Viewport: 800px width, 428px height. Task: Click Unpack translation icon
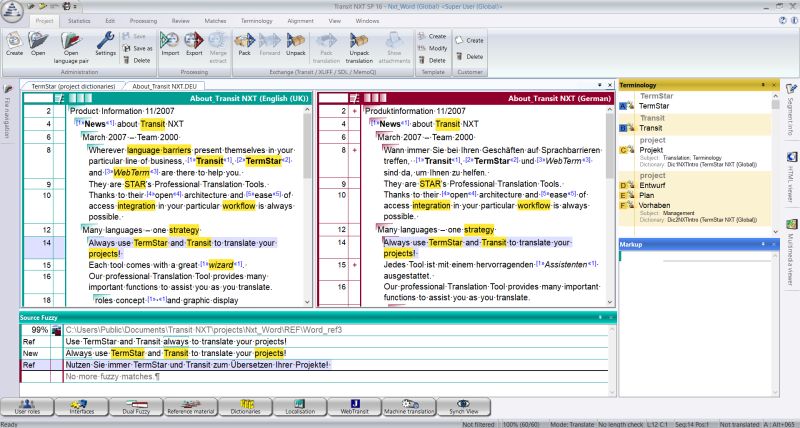(359, 47)
